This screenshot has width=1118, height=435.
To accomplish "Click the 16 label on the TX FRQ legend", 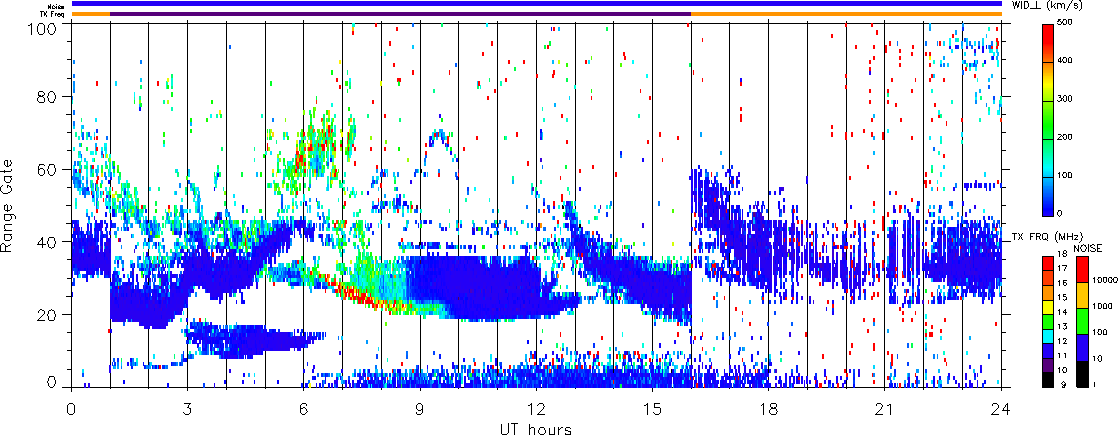I will point(1062,283).
